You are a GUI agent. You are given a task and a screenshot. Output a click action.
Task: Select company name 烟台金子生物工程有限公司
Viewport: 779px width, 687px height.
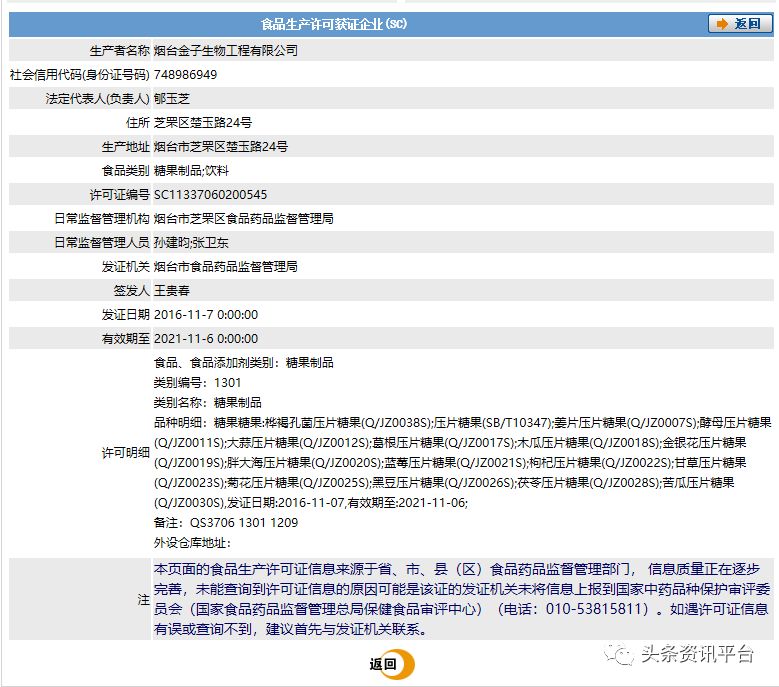coord(226,51)
